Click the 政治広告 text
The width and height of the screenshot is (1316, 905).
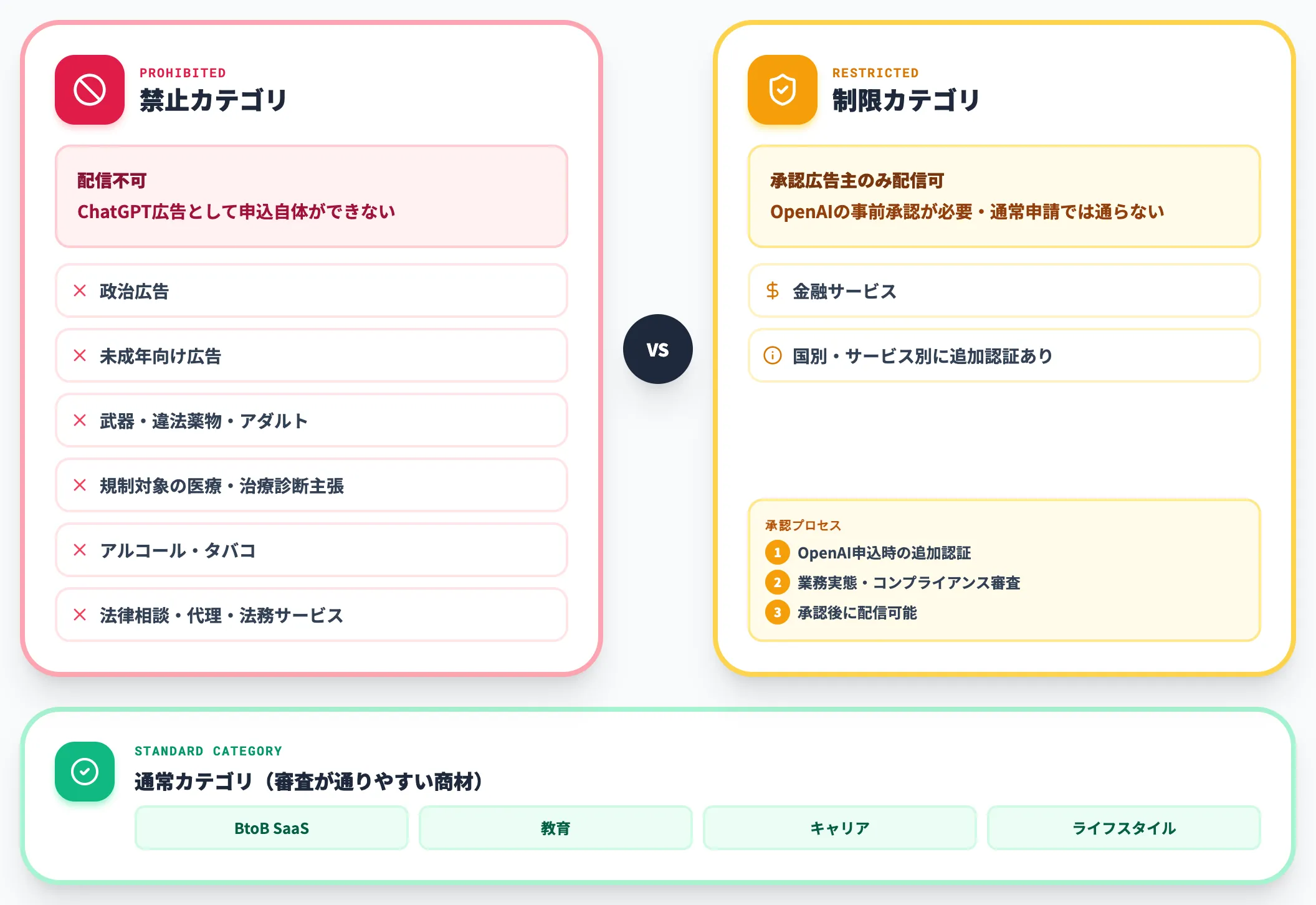(135, 291)
